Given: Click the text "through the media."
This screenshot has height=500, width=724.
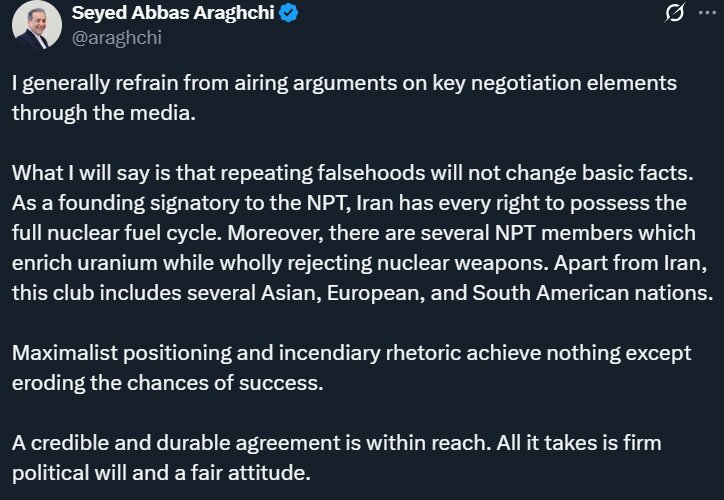Looking at the screenshot, I should [101, 112].
